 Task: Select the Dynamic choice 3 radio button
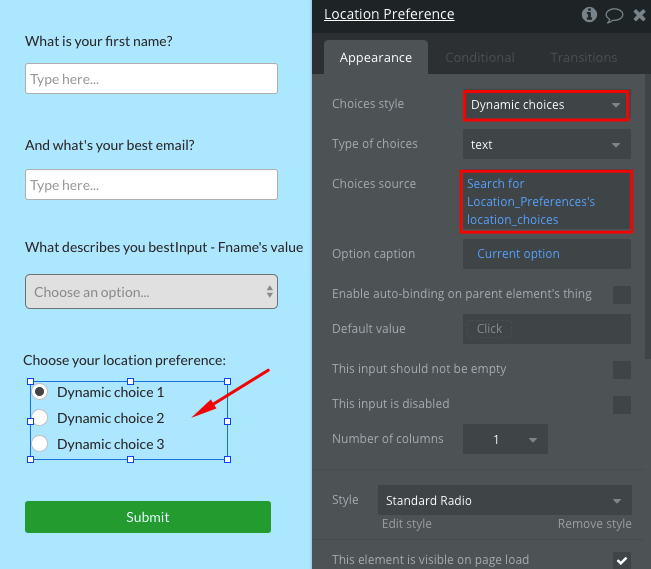40,444
